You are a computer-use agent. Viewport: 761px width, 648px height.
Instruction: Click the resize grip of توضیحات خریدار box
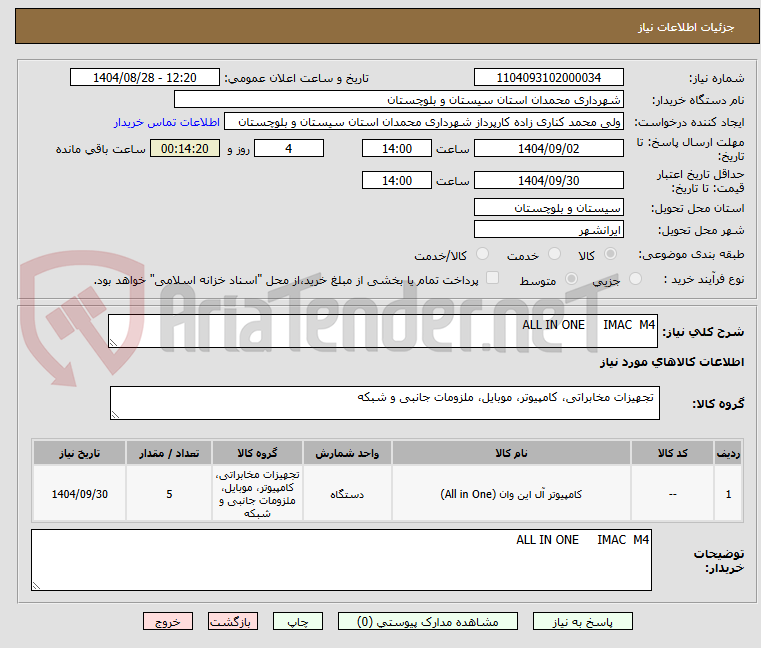pos(36,585)
